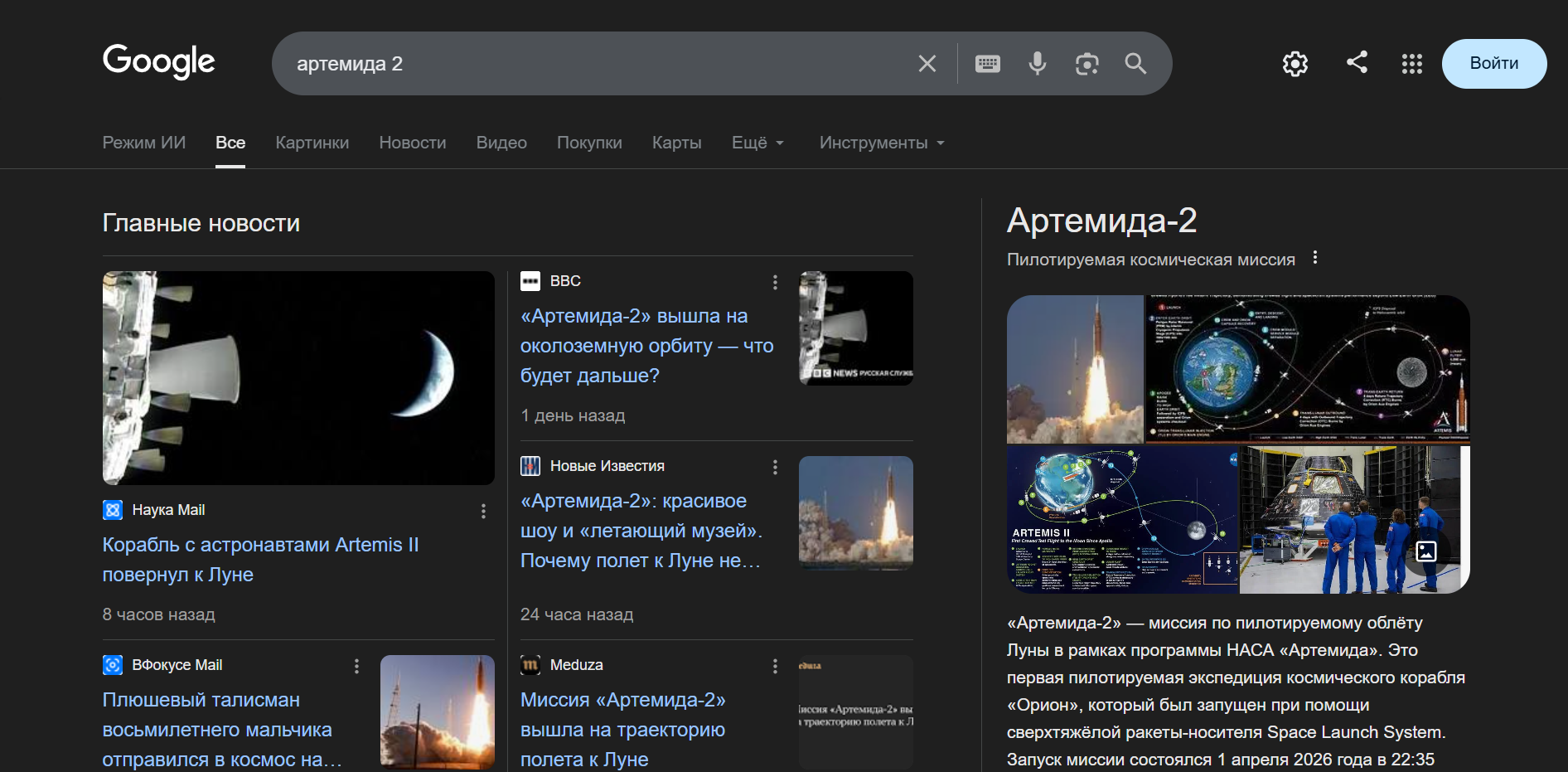1568x772 pixels.
Task: Expand the Инструменты dropdown
Action: [x=882, y=143]
